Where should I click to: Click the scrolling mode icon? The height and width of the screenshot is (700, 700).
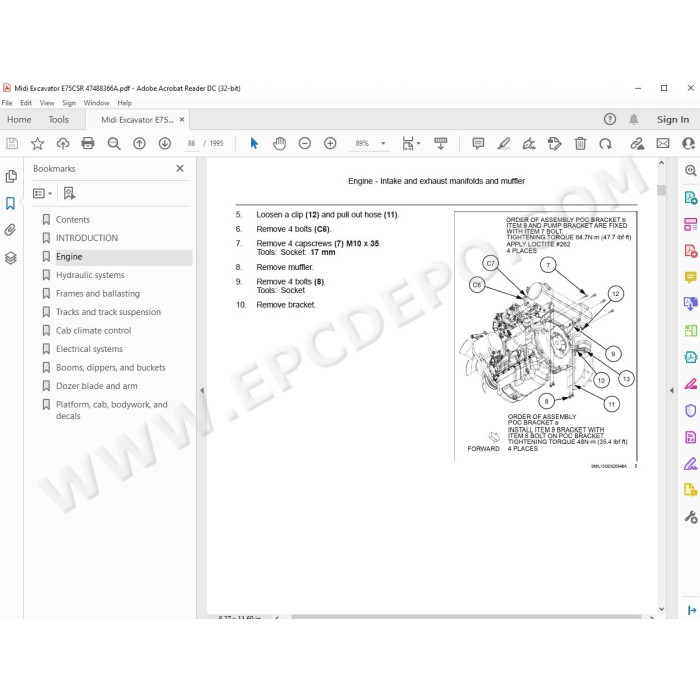point(441,143)
